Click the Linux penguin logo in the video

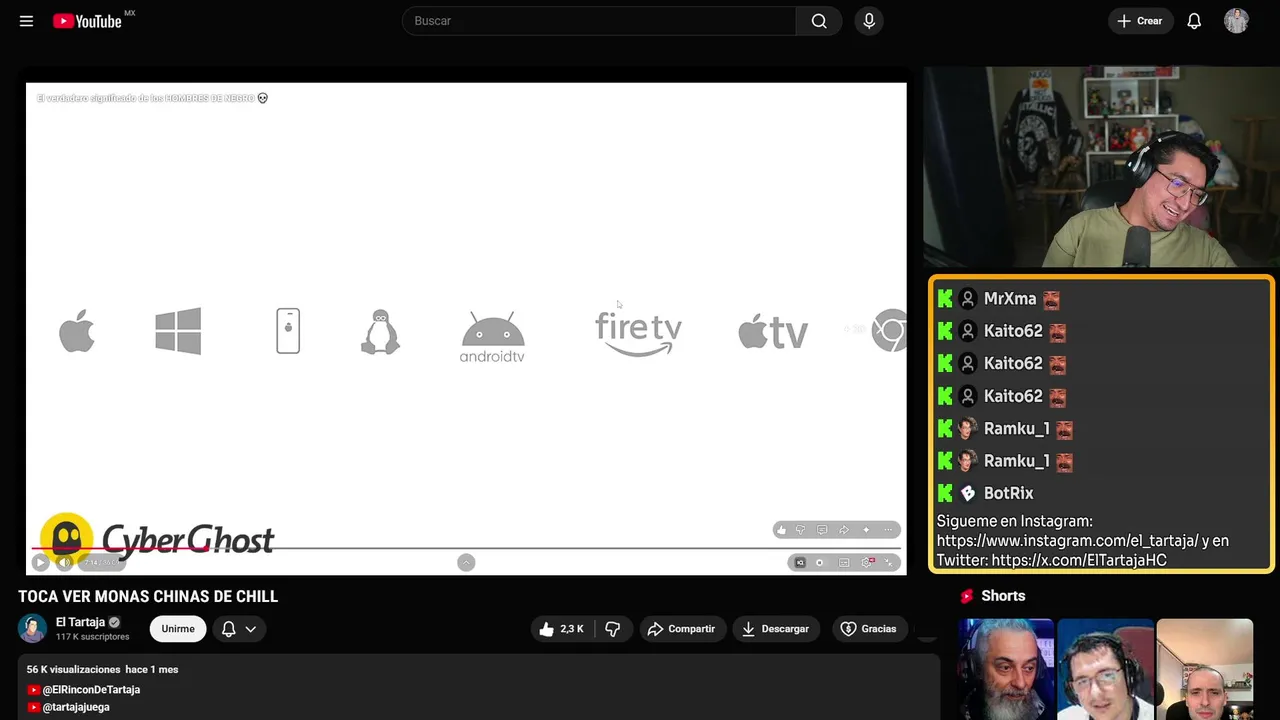(380, 332)
